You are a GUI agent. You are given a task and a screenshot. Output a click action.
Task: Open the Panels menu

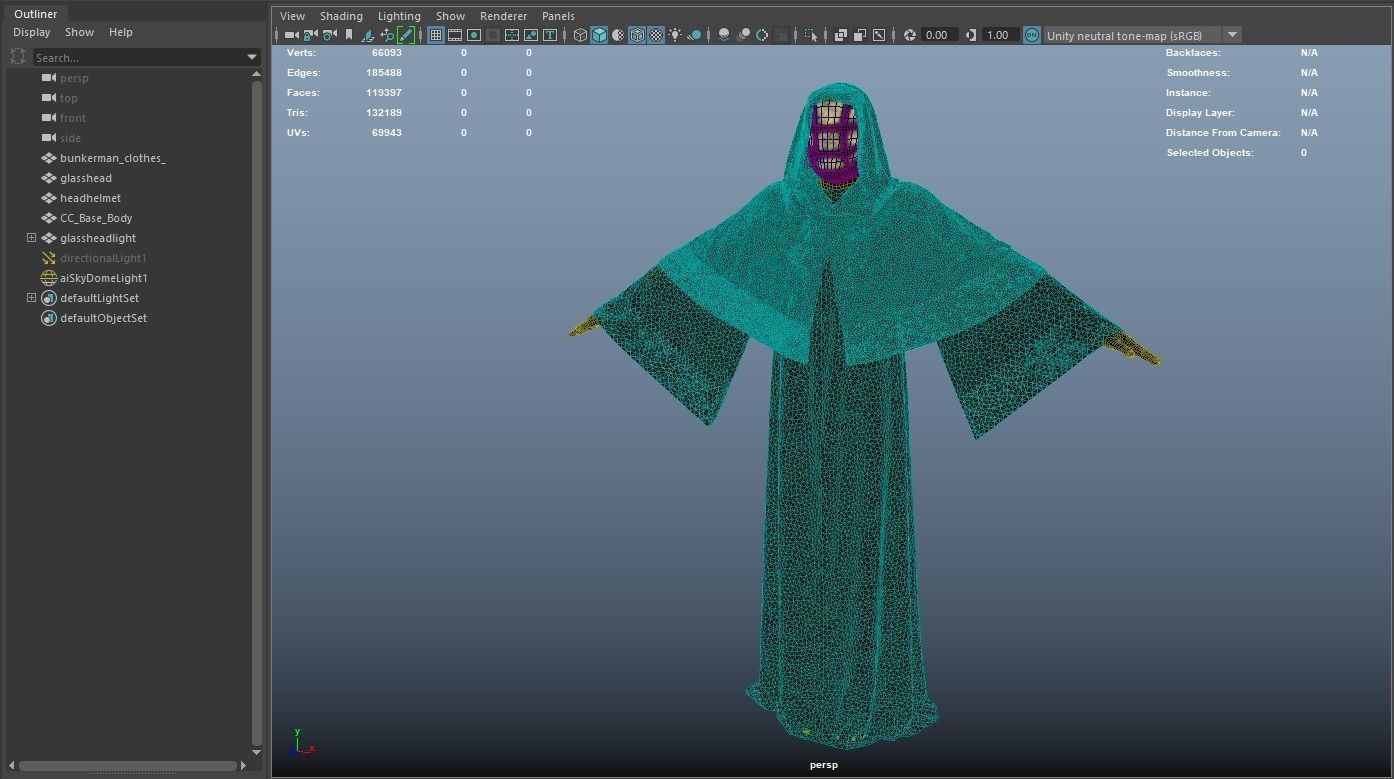558,16
